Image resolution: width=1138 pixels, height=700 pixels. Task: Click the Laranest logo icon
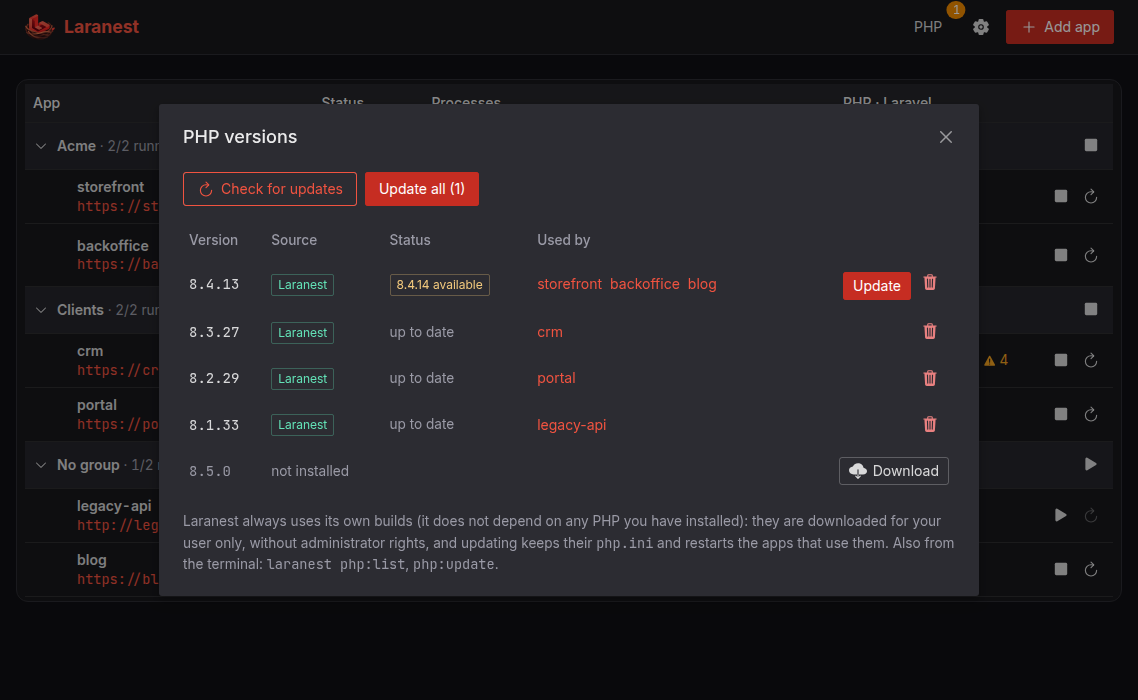[x=39, y=27]
